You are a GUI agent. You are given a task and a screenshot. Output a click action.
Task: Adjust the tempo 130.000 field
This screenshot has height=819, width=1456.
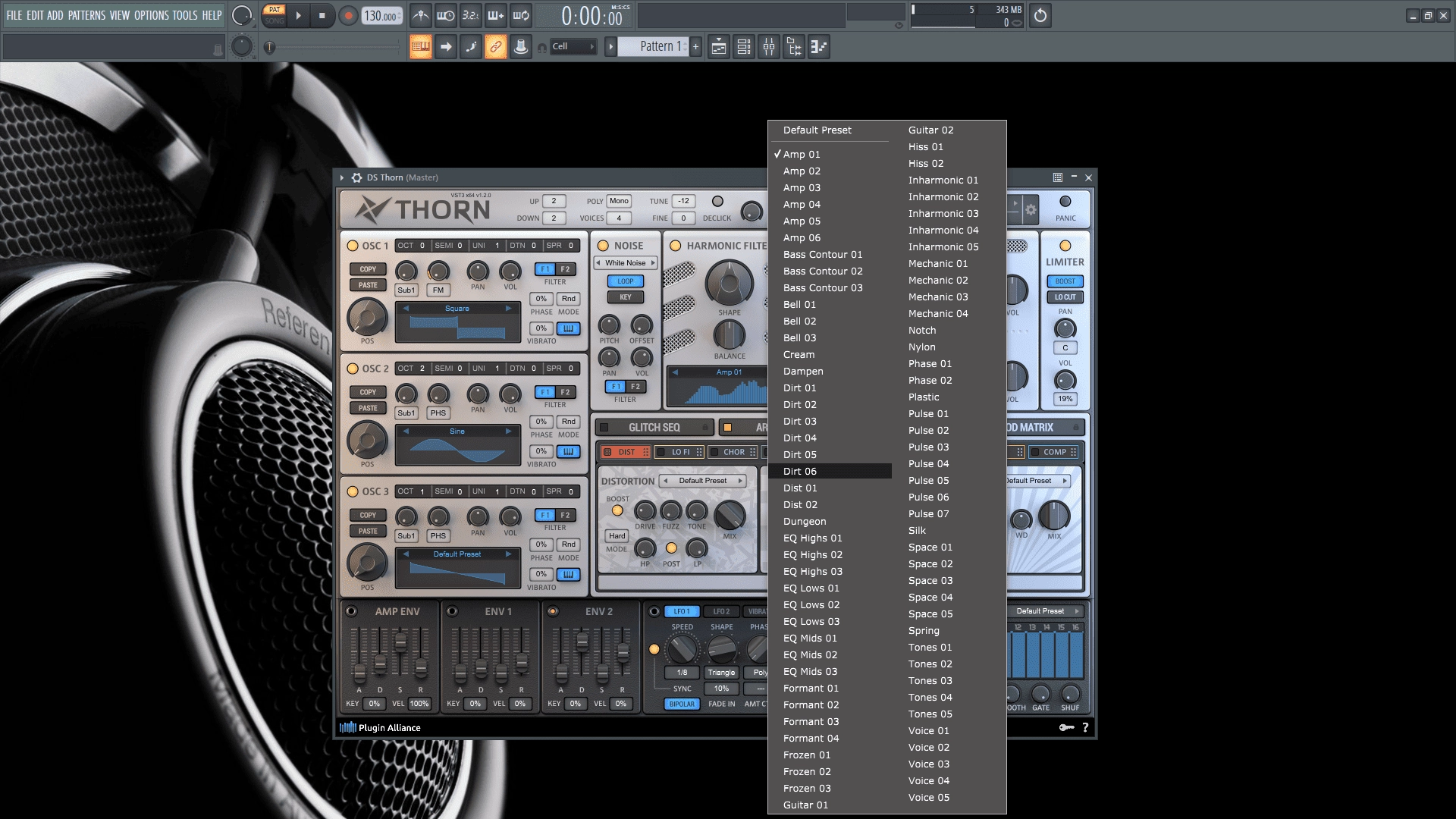[382, 16]
